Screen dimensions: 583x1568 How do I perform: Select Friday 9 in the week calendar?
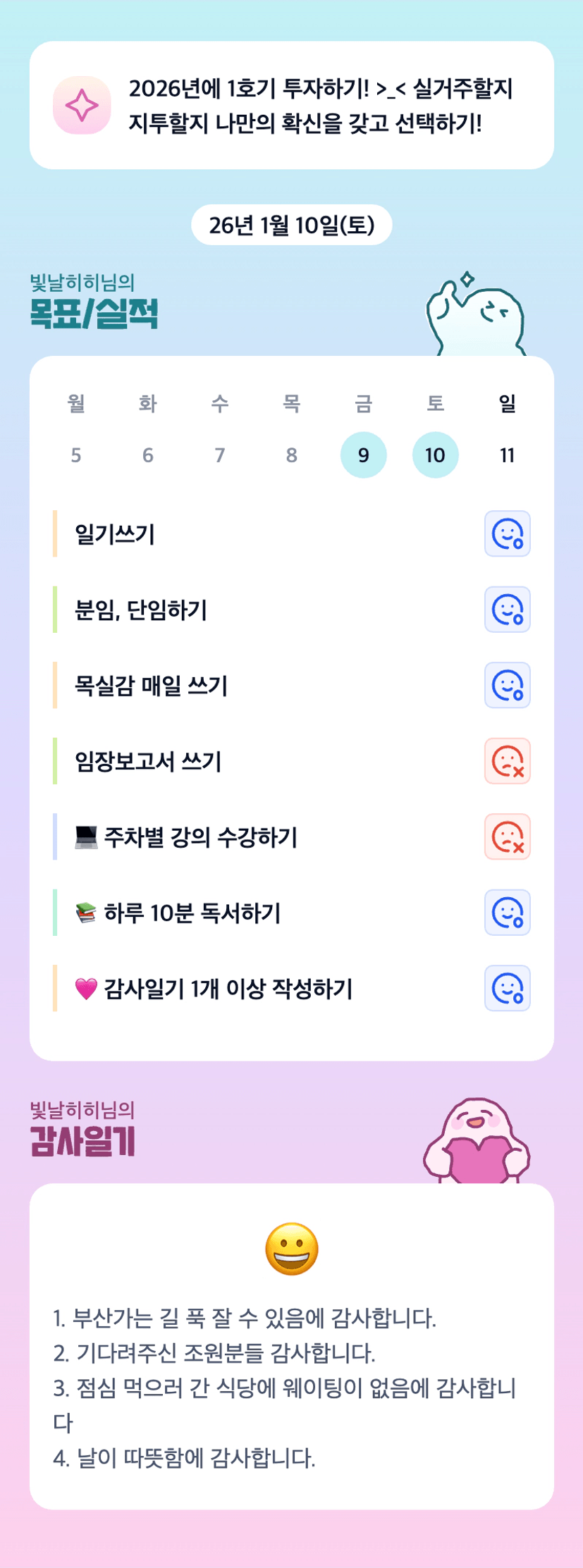click(363, 455)
